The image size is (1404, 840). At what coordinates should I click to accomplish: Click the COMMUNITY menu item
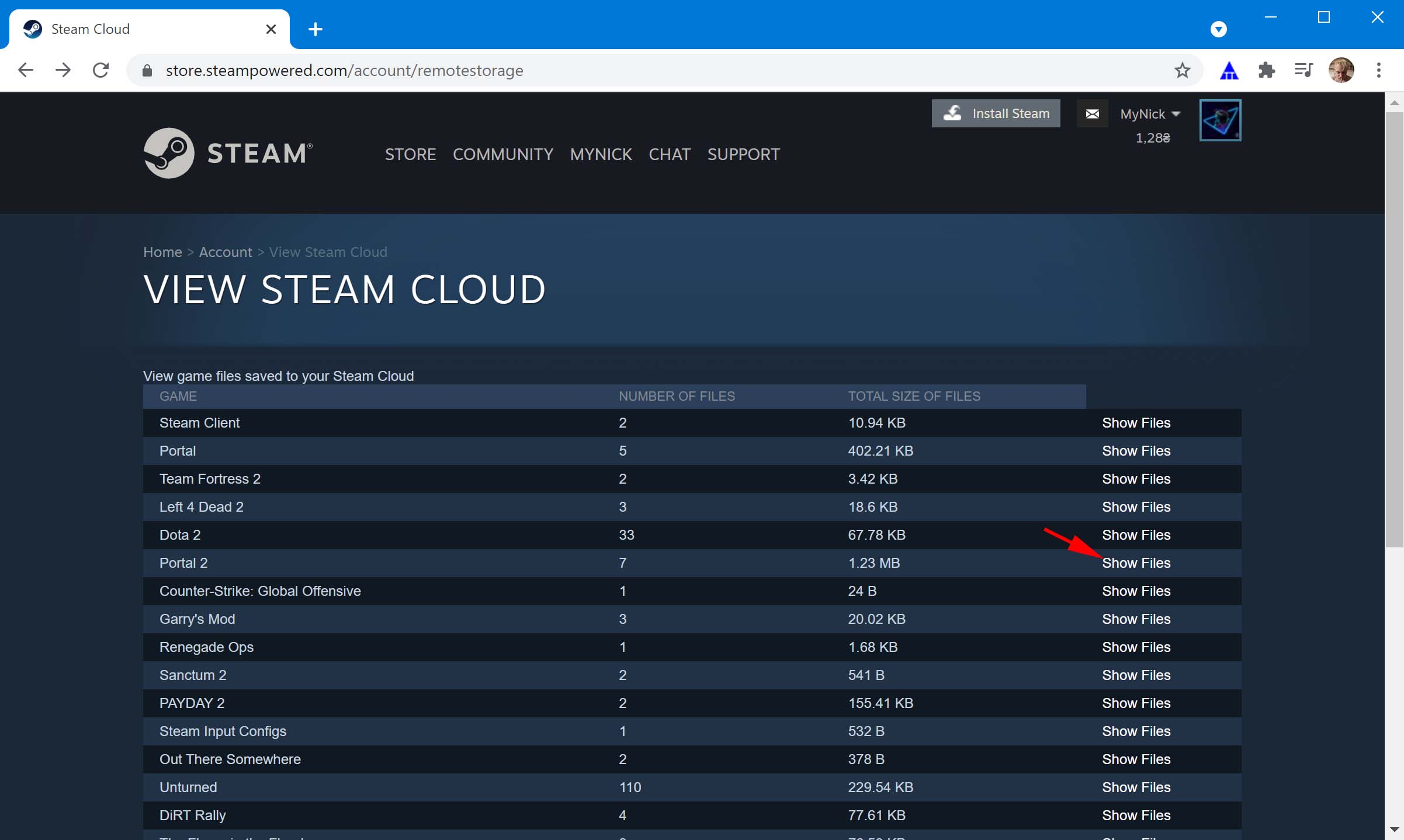pos(503,154)
